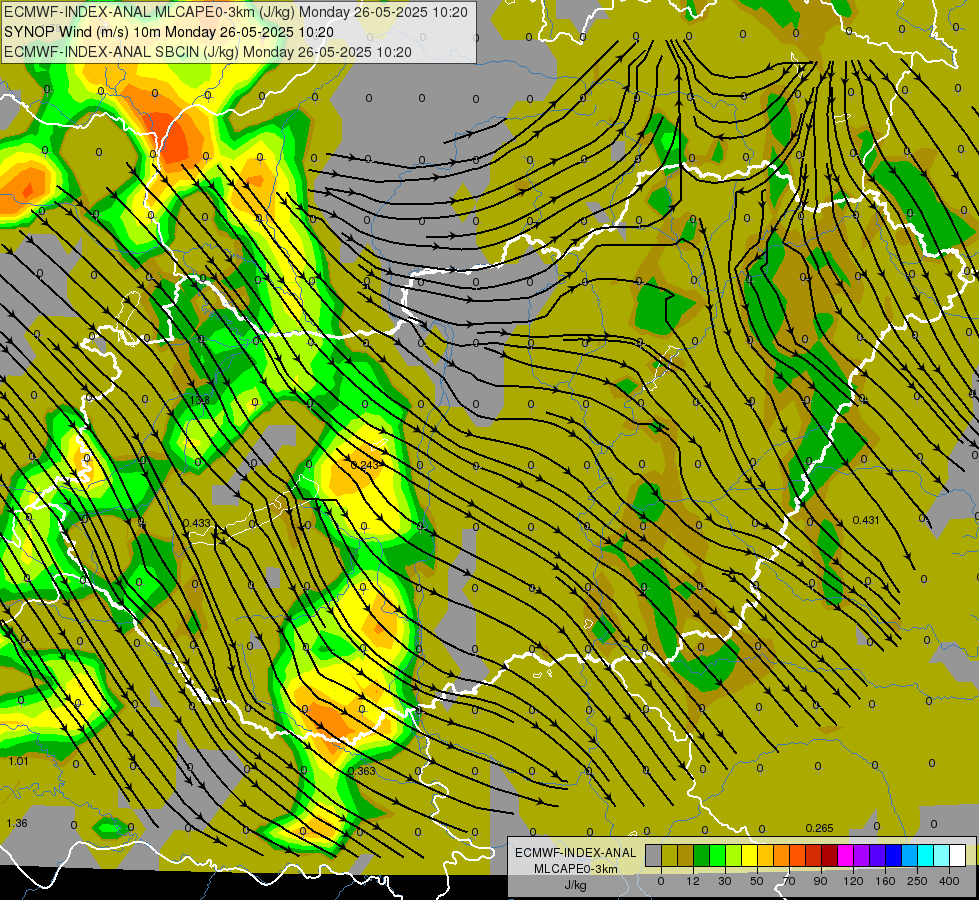
Task: Select the map value 1.36
Action: click(17, 823)
